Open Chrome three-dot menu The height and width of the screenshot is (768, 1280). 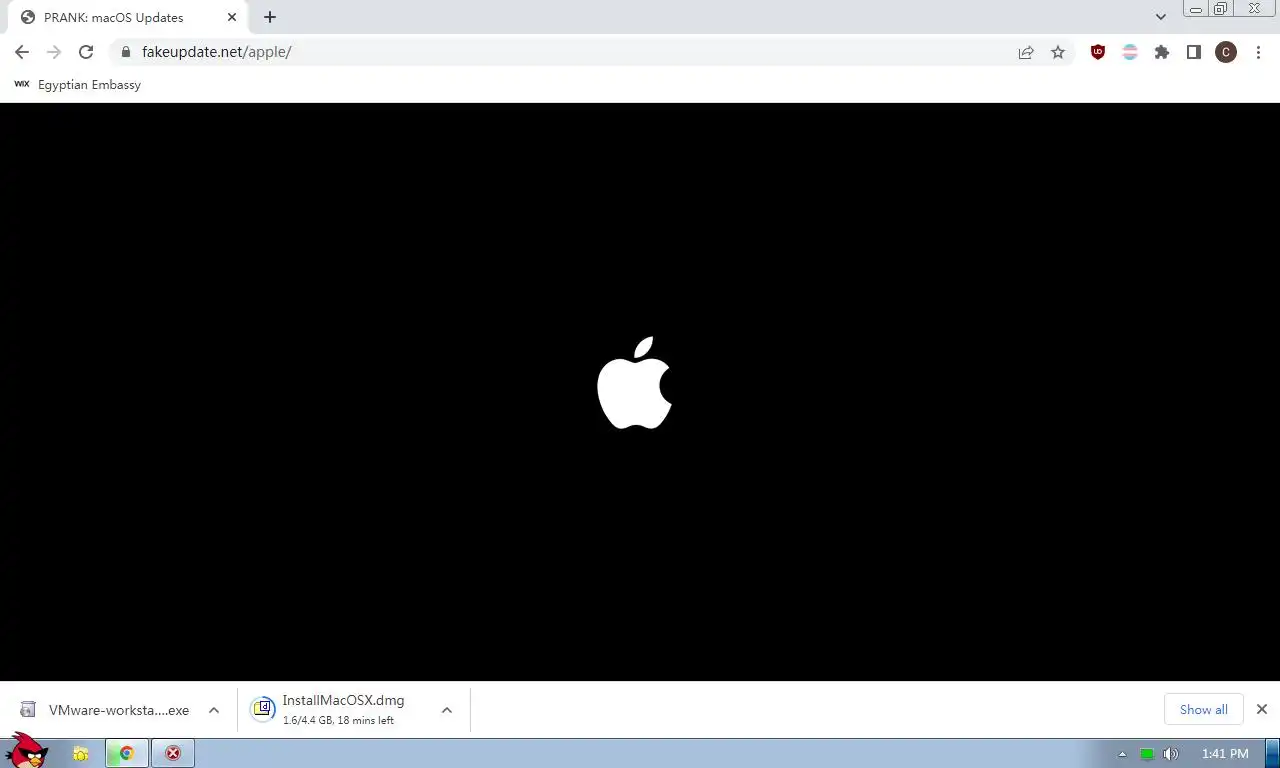[x=1258, y=52]
